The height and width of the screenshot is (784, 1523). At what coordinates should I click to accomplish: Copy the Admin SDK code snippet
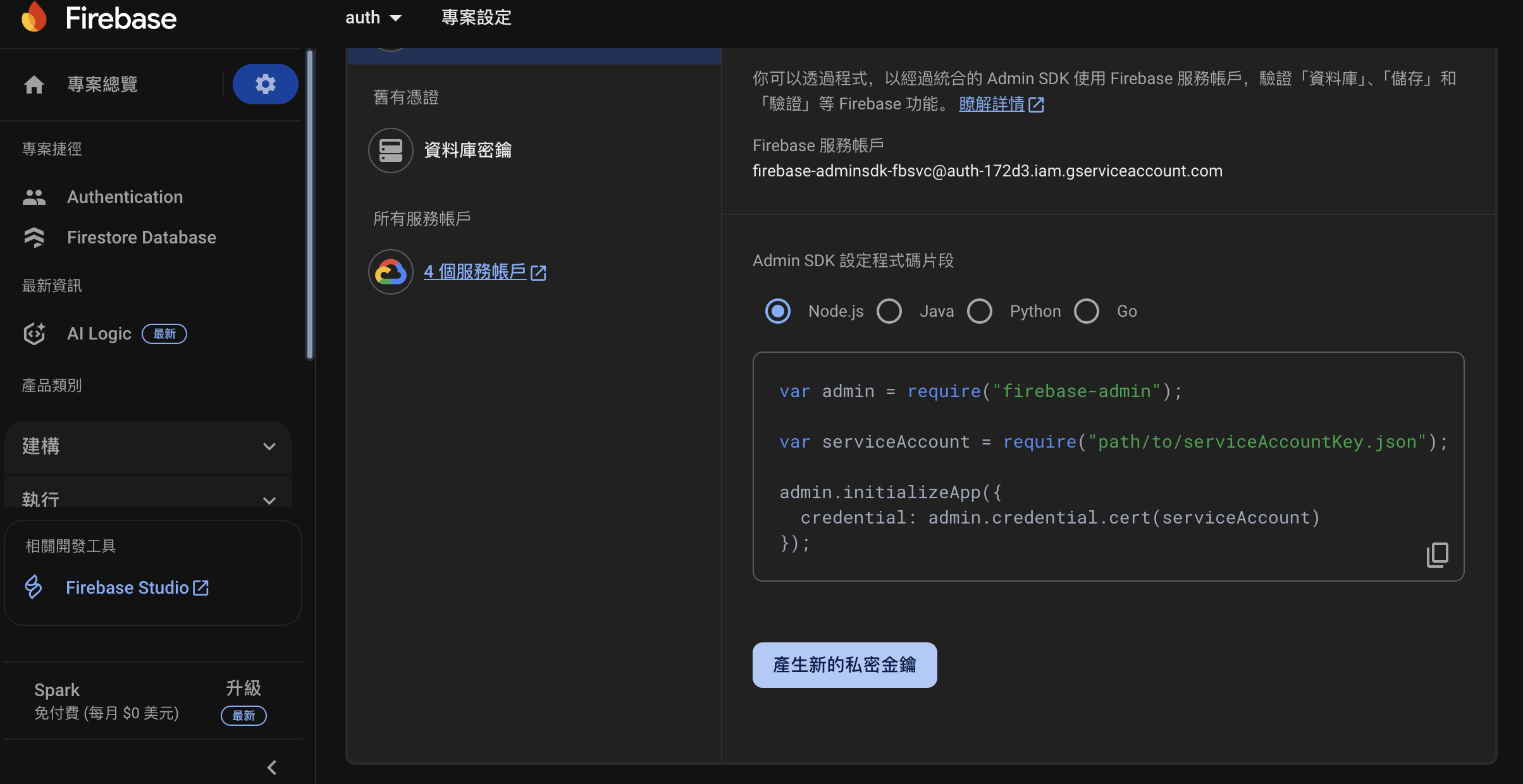click(1437, 554)
